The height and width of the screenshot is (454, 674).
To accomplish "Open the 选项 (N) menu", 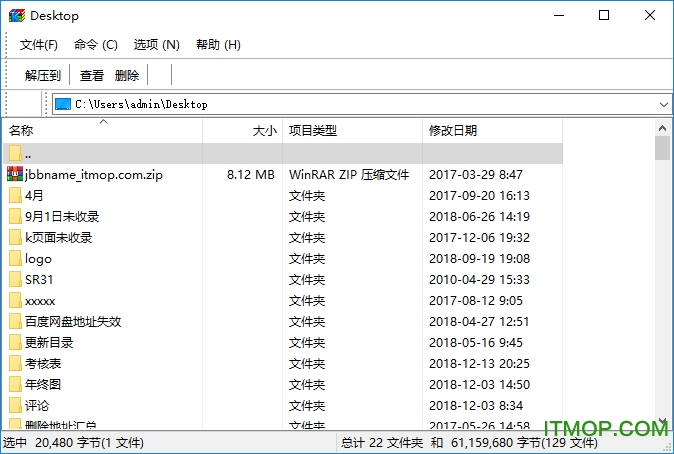I will point(156,44).
